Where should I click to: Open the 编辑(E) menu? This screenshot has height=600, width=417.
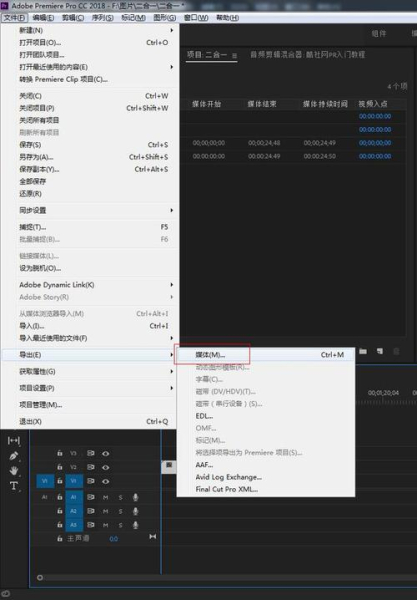tap(43, 18)
